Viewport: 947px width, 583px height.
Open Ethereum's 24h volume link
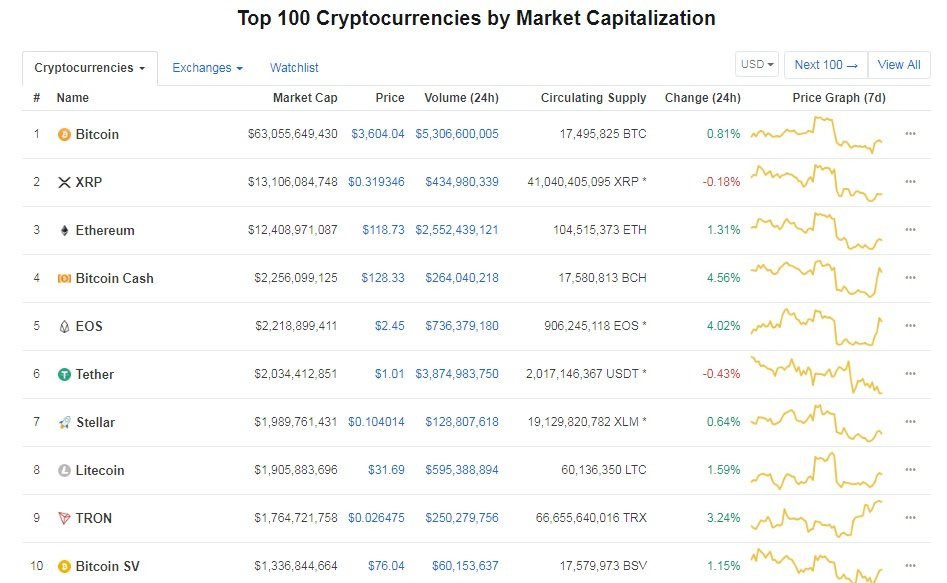[457, 230]
